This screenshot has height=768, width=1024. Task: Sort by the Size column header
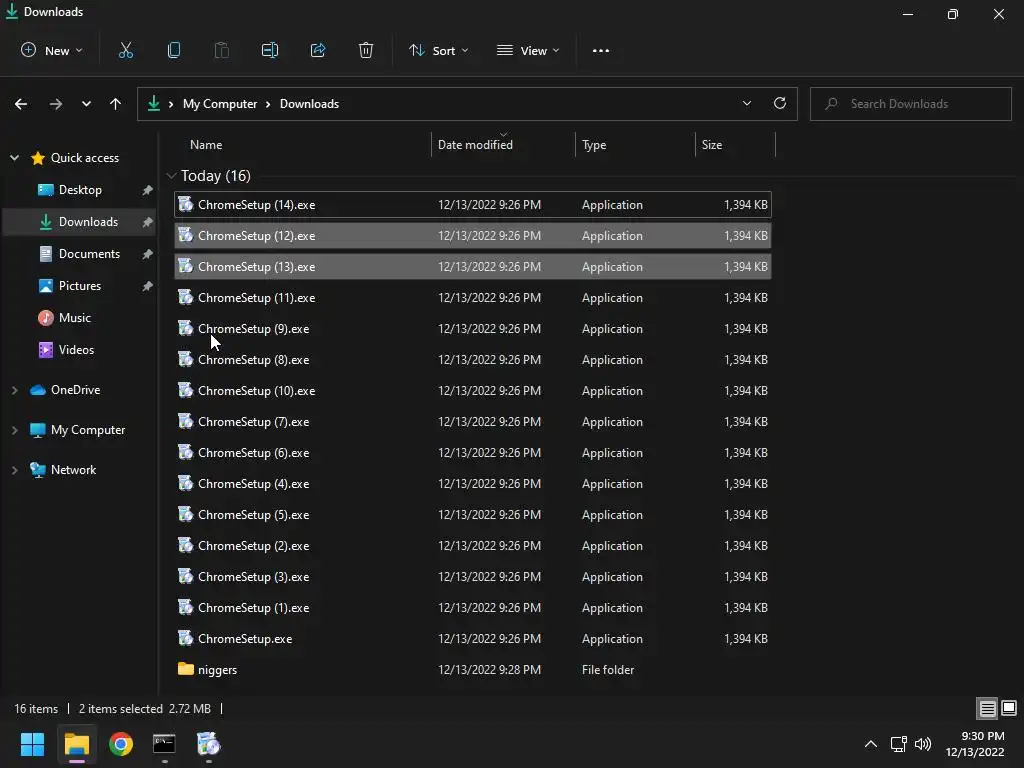tap(712, 145)
